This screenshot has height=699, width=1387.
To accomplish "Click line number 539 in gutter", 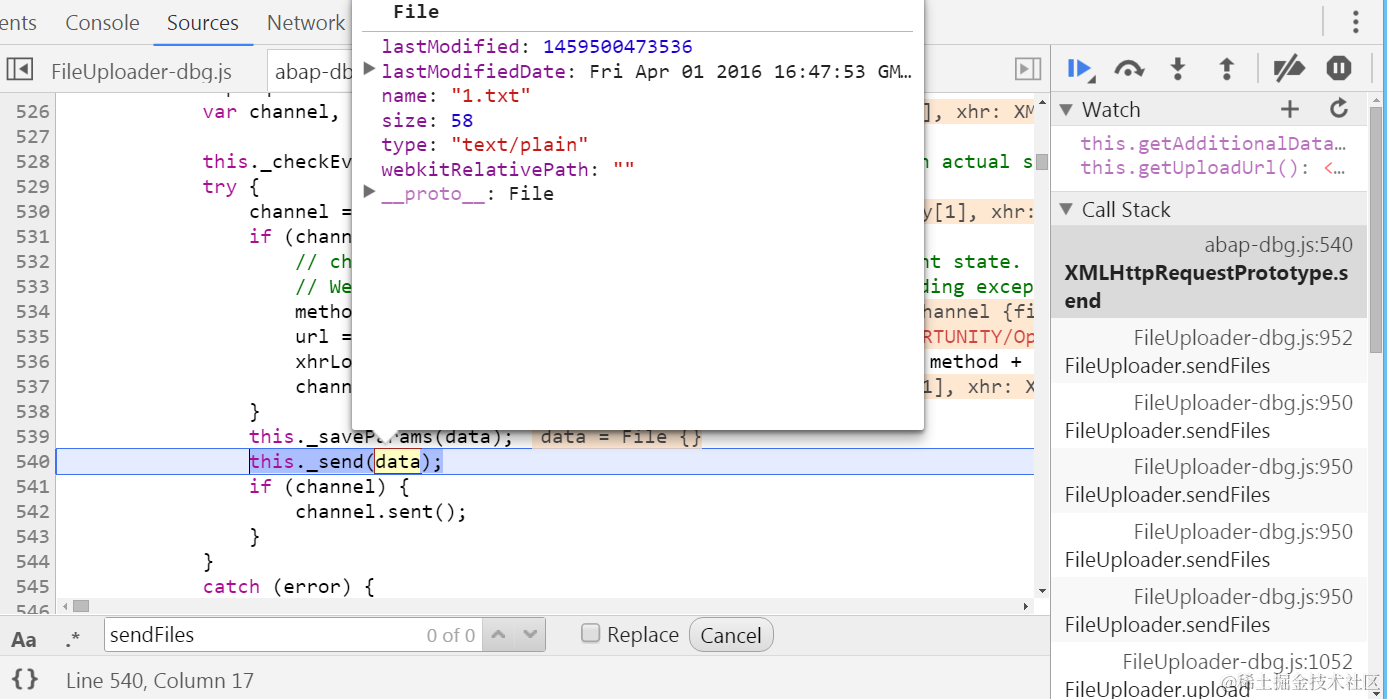I will click(x=32, y=436).
